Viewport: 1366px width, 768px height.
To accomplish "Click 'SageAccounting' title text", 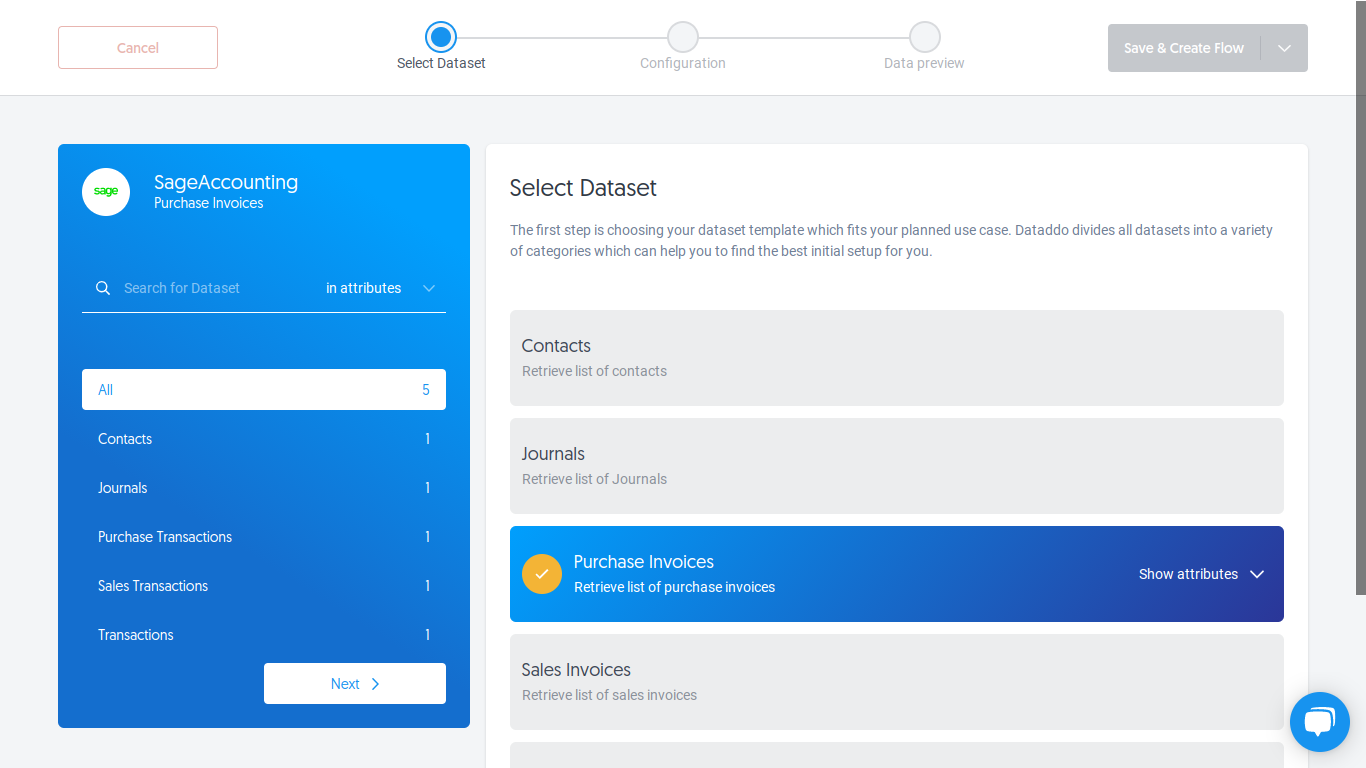I will pos(226,182).
